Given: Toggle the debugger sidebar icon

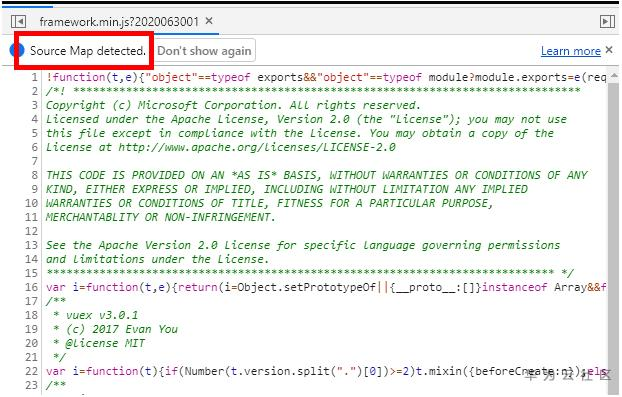Looking at the screenshot, I should point(607,21).
